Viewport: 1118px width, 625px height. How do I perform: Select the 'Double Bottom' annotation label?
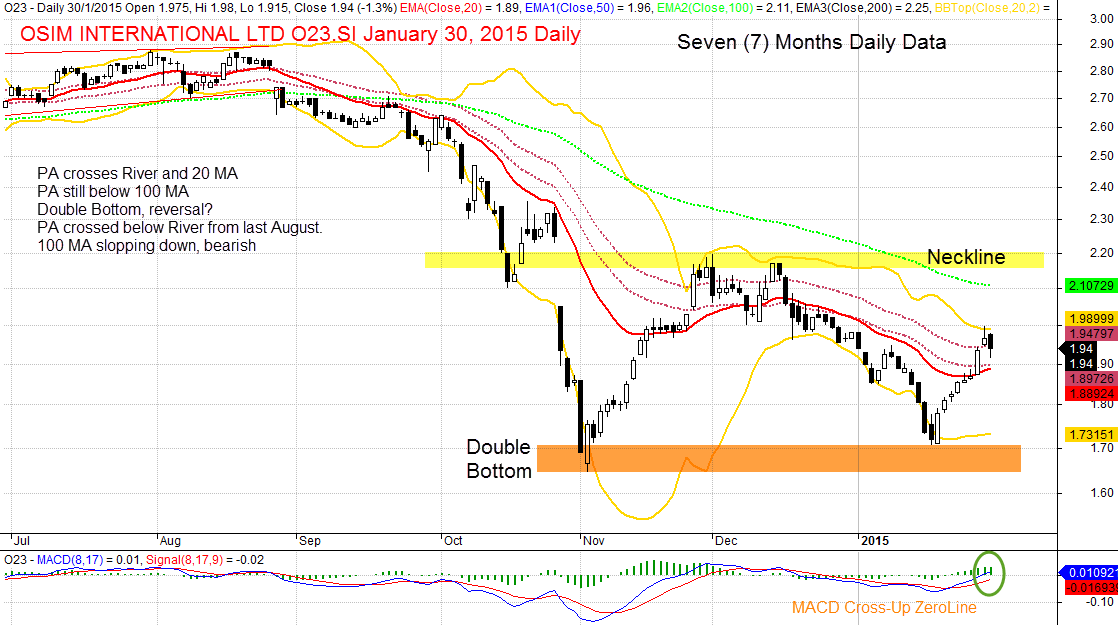(x=499, y=459)
